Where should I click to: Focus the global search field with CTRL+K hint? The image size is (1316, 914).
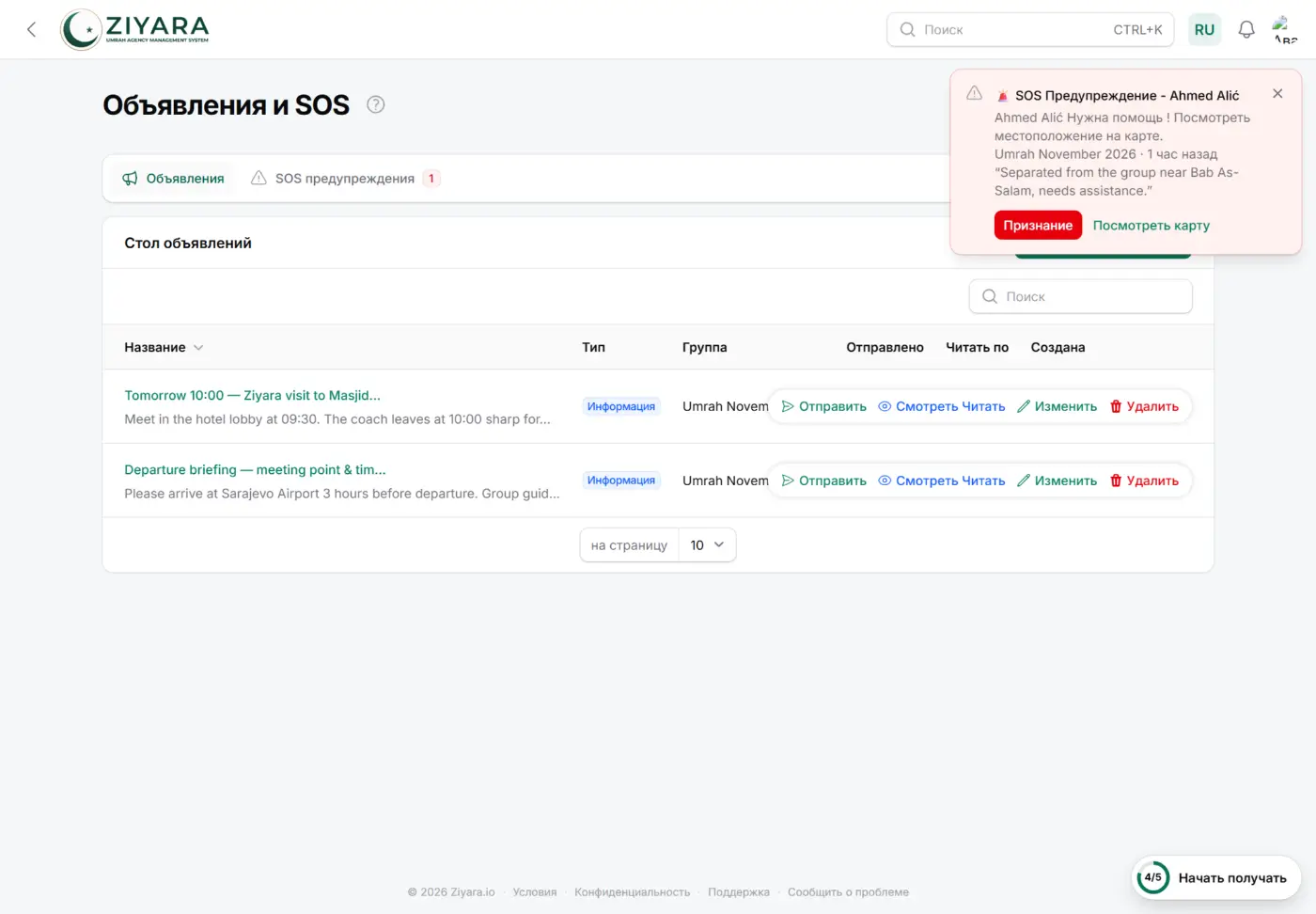click(1031, 29)
